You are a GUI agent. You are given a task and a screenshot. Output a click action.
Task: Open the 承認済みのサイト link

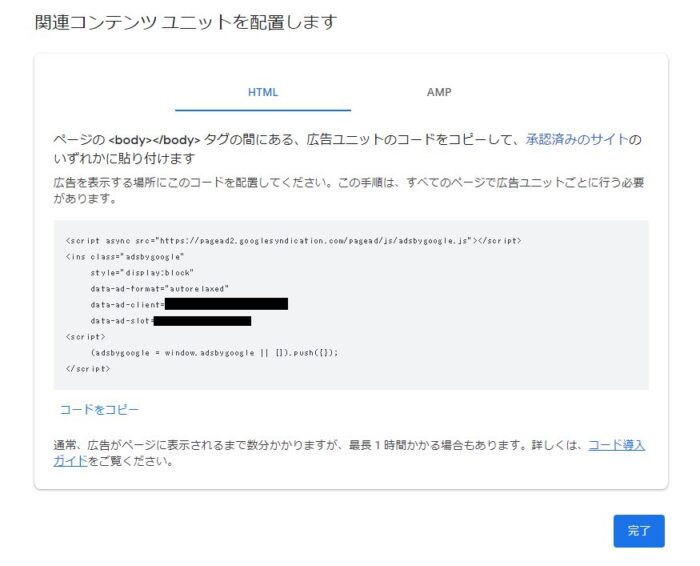tap(577, 140)
